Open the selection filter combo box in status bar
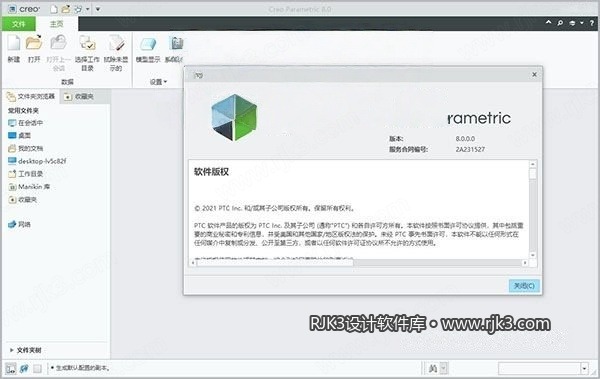Image resolution: width=600 pixels, height=379 pixels. pyautogui.click(x=543, y=368)
